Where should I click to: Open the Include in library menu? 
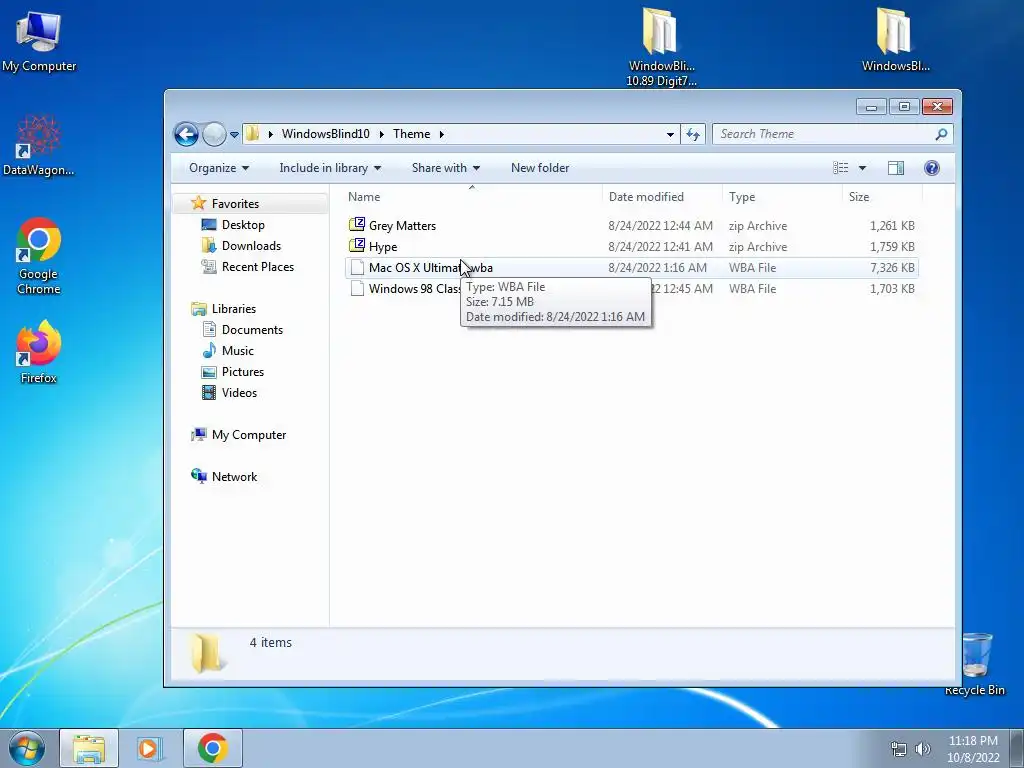(x=330, y=168)
